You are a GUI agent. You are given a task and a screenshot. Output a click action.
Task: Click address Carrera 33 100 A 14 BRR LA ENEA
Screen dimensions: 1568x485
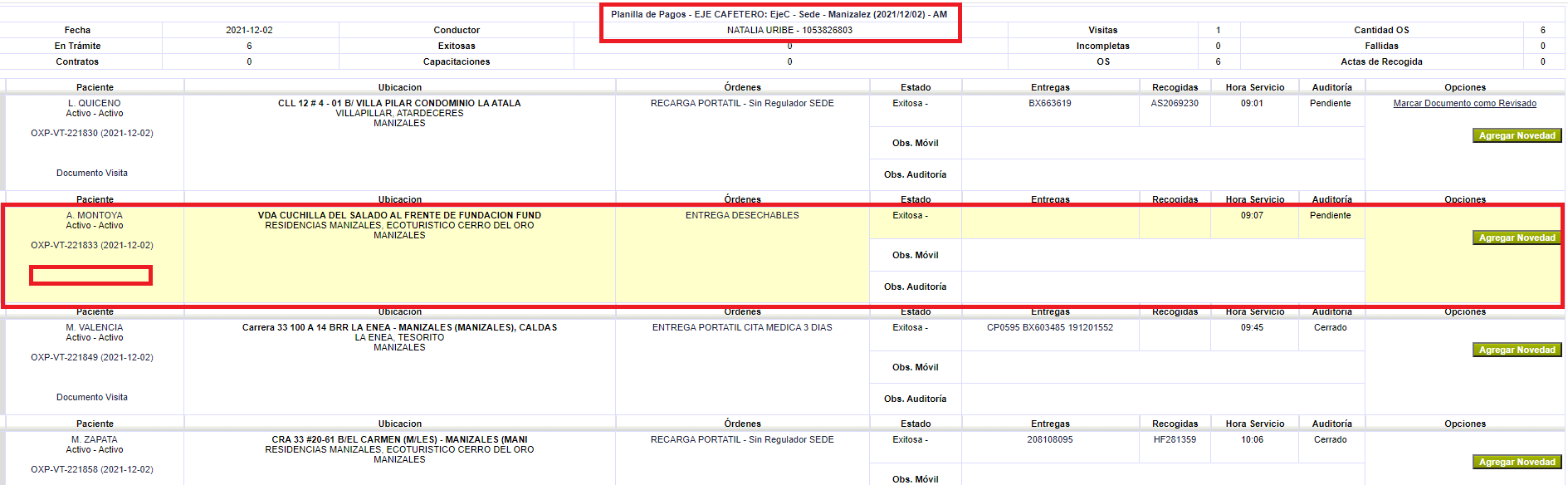click(399, 327)
